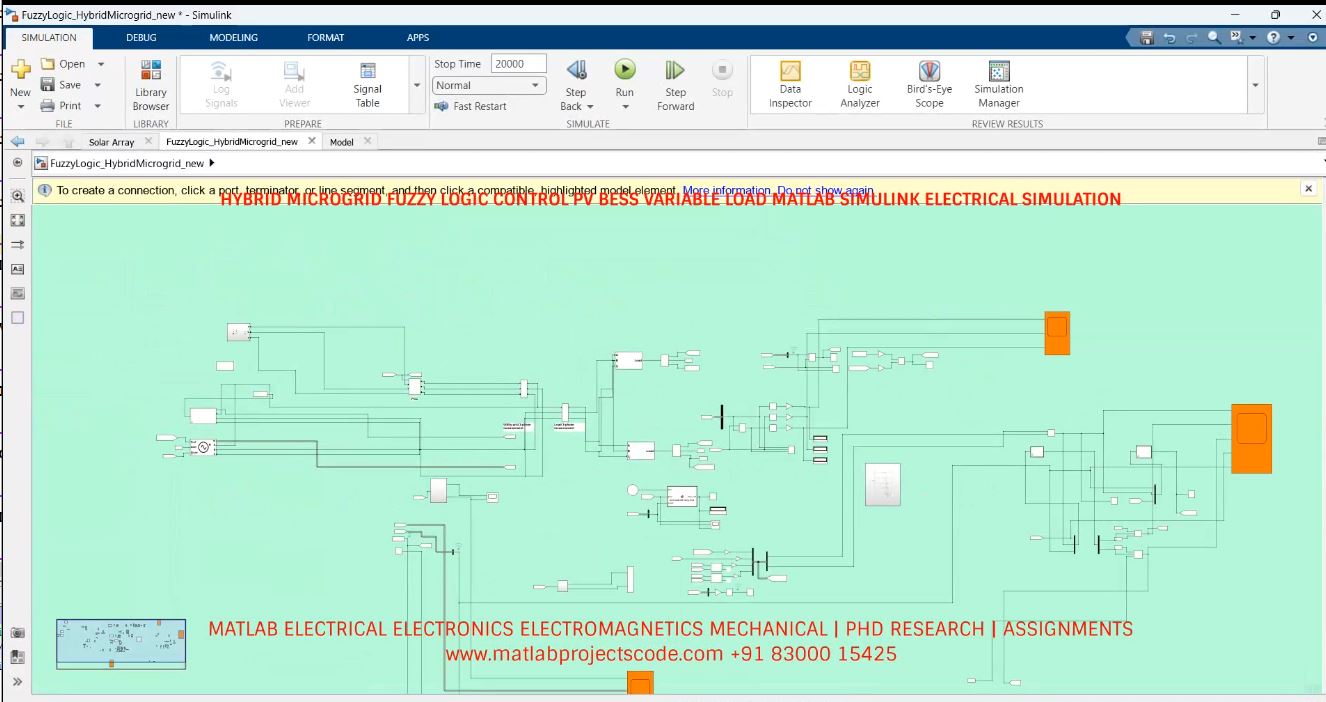Viewport: 1326px width, 702px height.
Task: Switch to the DEBUG ribbon tab
Action: 141,37
